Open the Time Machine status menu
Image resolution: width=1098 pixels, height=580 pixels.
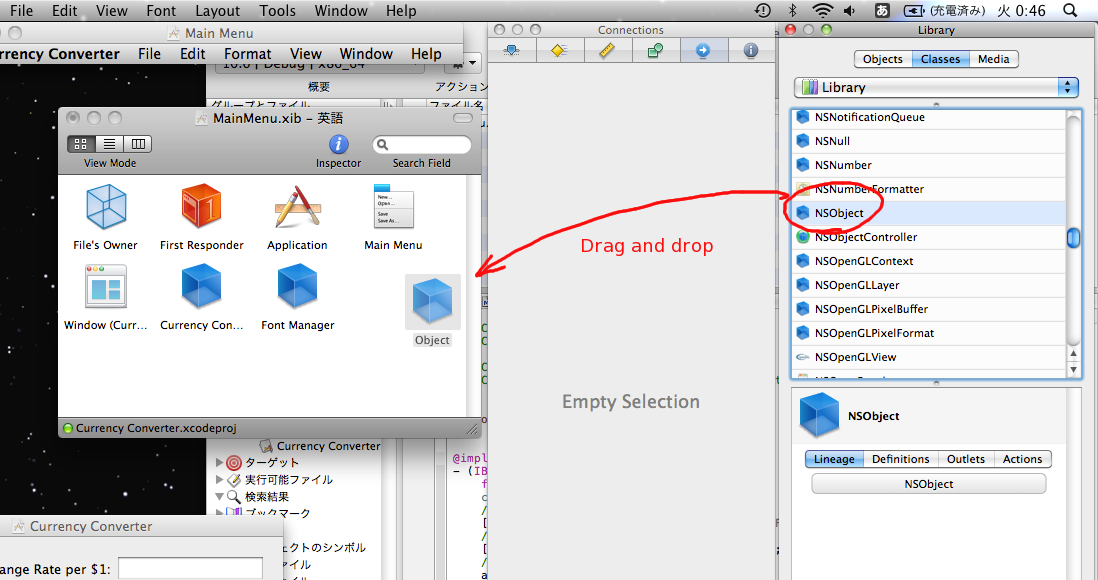[x=763, y=11]
